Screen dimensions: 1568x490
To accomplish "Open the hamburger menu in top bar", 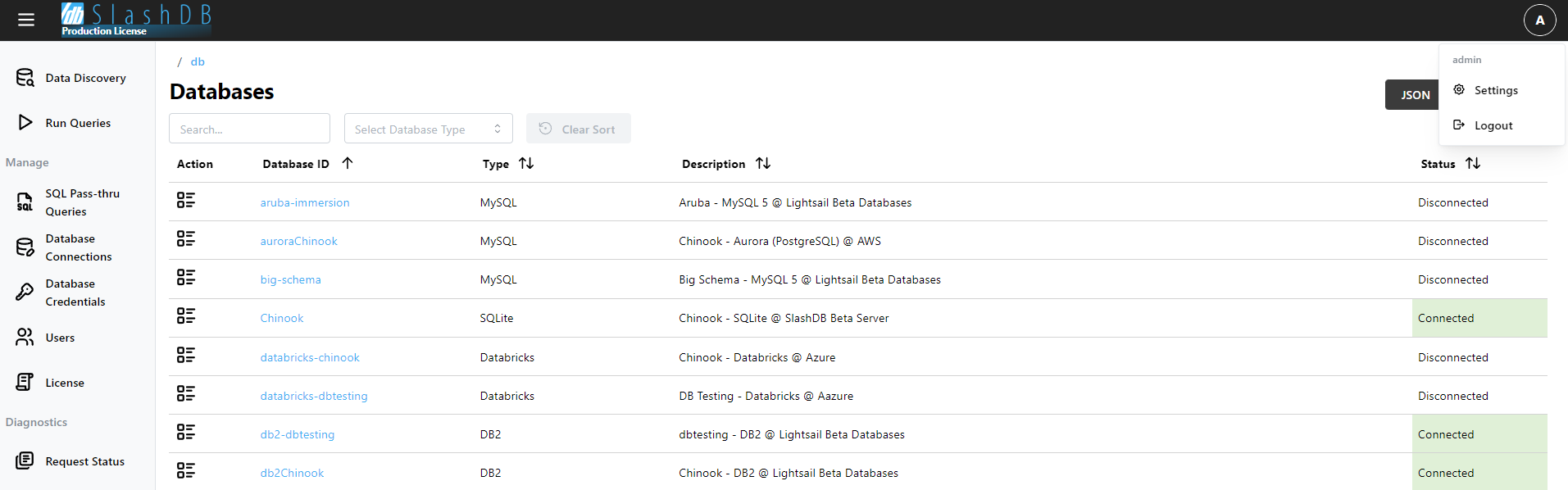I will (x=26, y=20).
